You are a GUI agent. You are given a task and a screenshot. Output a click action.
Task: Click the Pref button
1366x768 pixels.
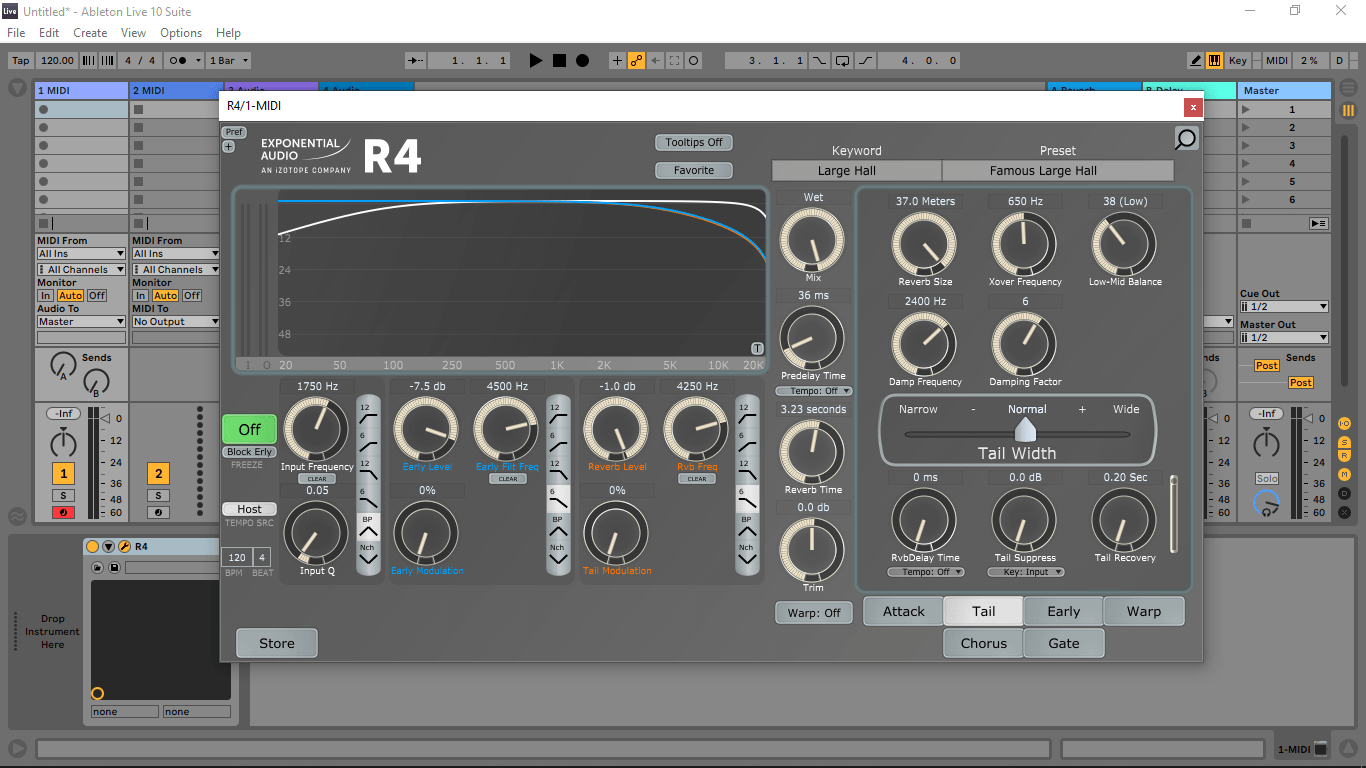click(234, 132)
